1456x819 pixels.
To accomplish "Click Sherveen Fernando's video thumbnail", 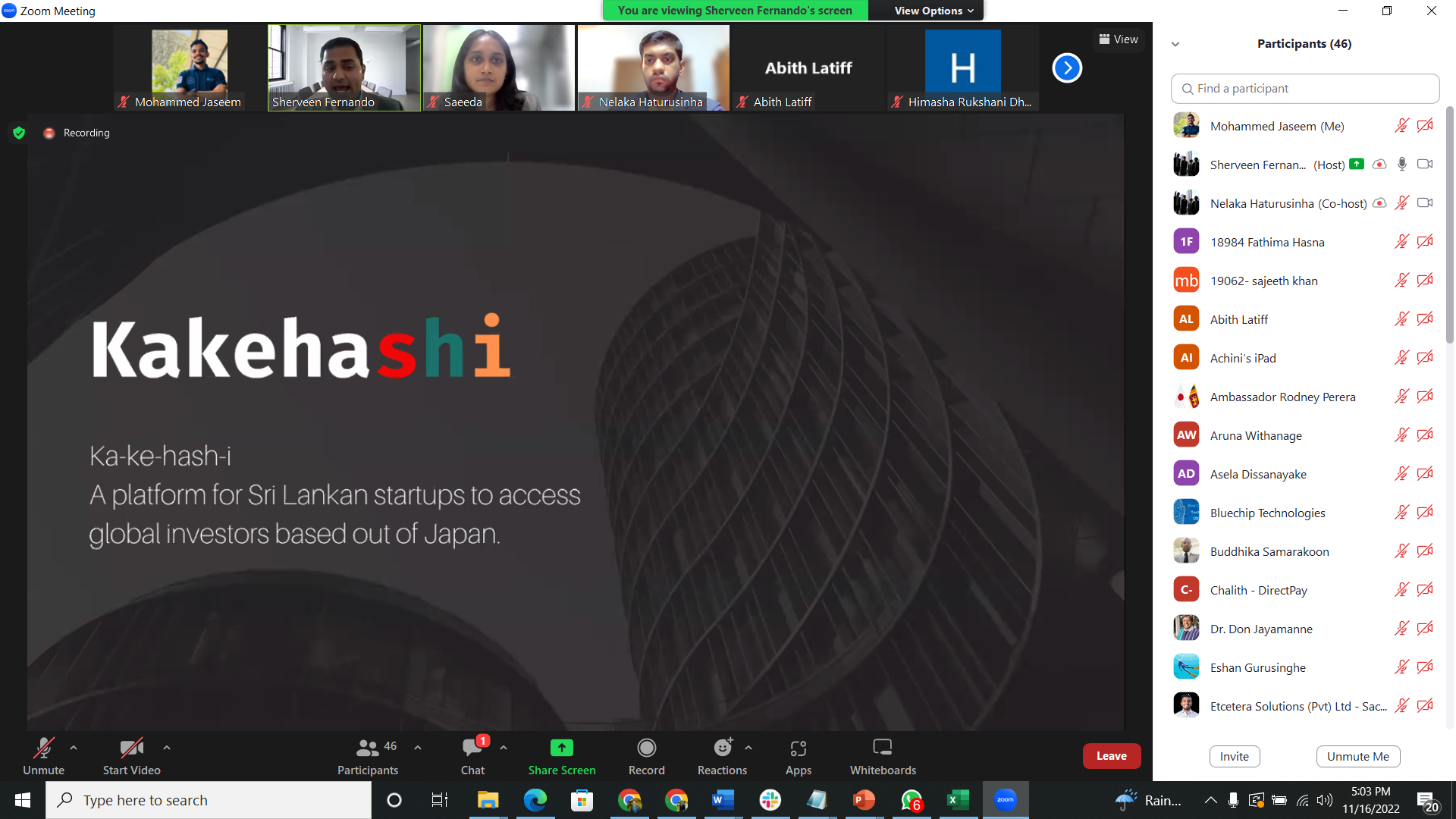I will [x=344, y=68].
